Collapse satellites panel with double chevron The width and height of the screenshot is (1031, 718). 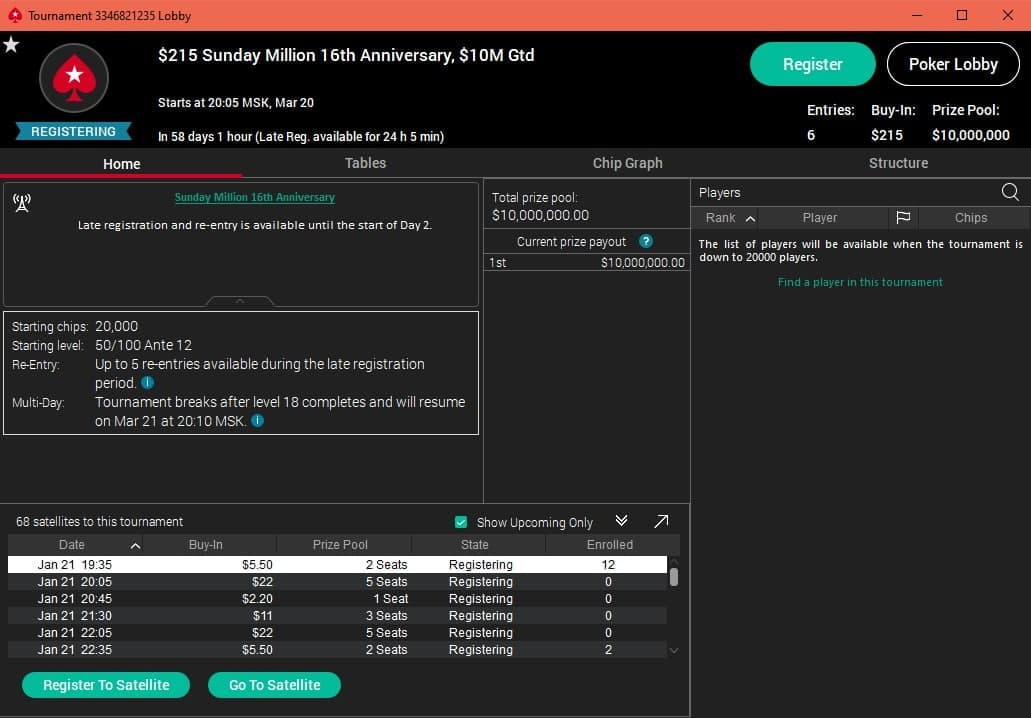point(621,521)
